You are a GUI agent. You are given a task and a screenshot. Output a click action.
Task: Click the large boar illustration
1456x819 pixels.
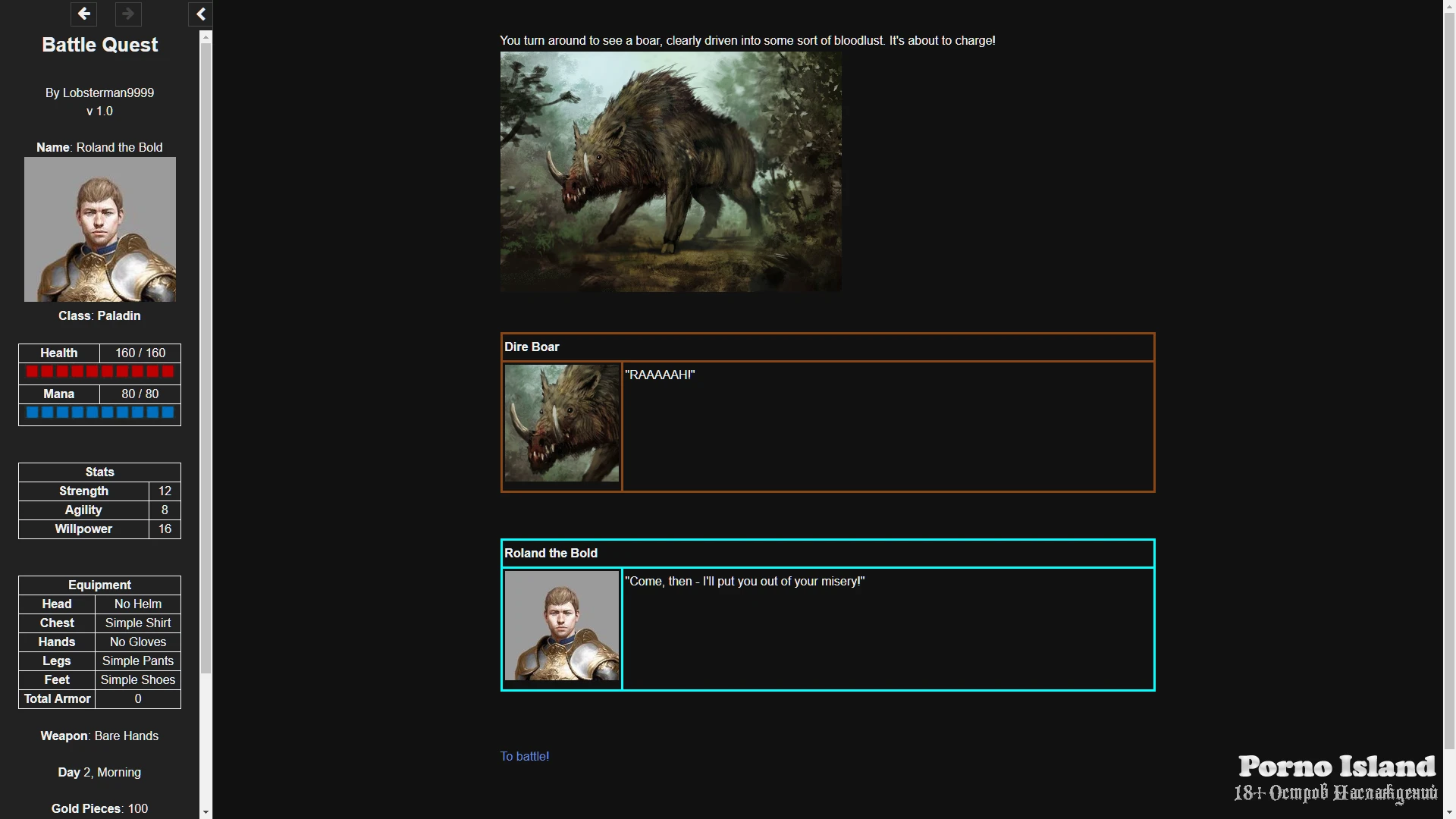(x=670, y=171)
